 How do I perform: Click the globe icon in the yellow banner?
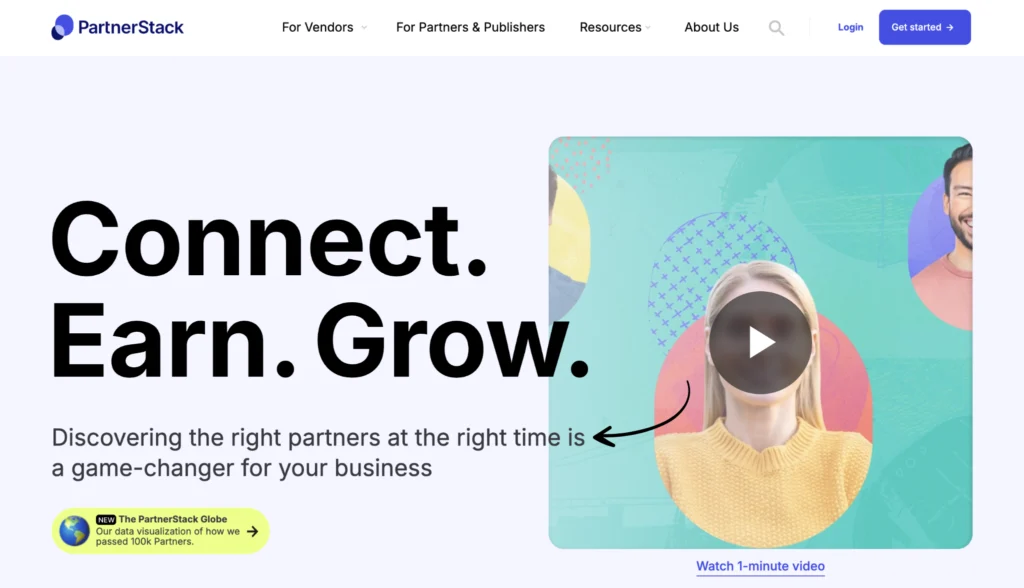(74, 531)
